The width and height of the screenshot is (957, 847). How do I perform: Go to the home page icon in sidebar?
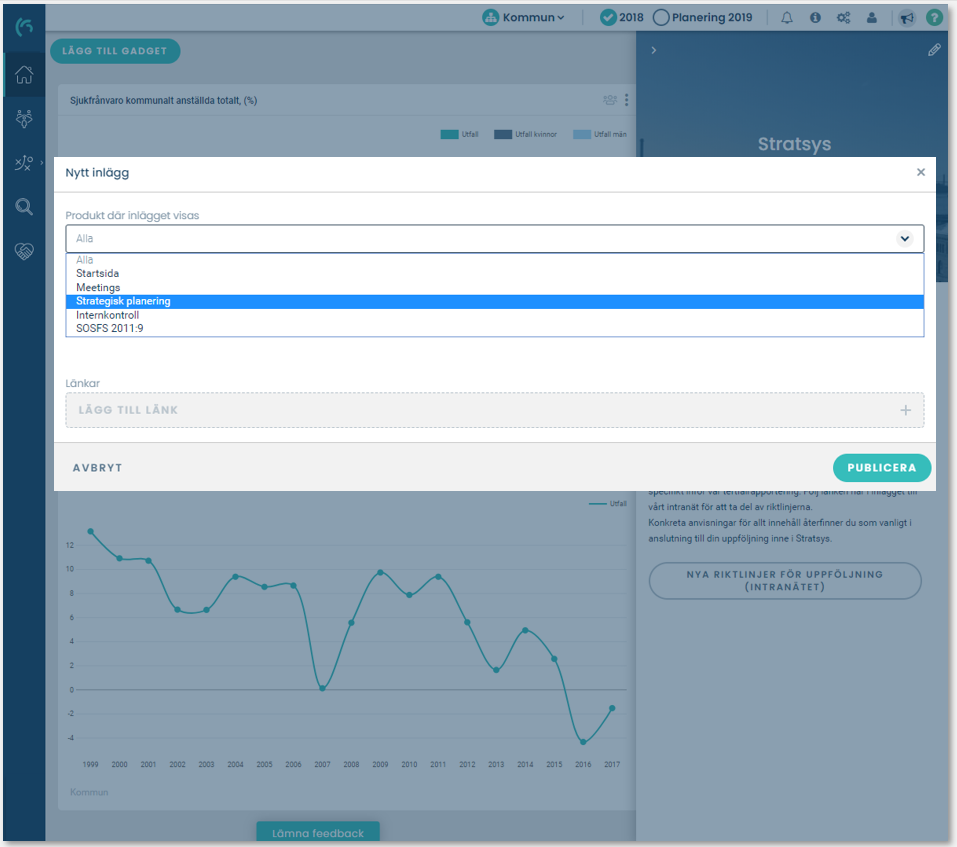[24, 74]
